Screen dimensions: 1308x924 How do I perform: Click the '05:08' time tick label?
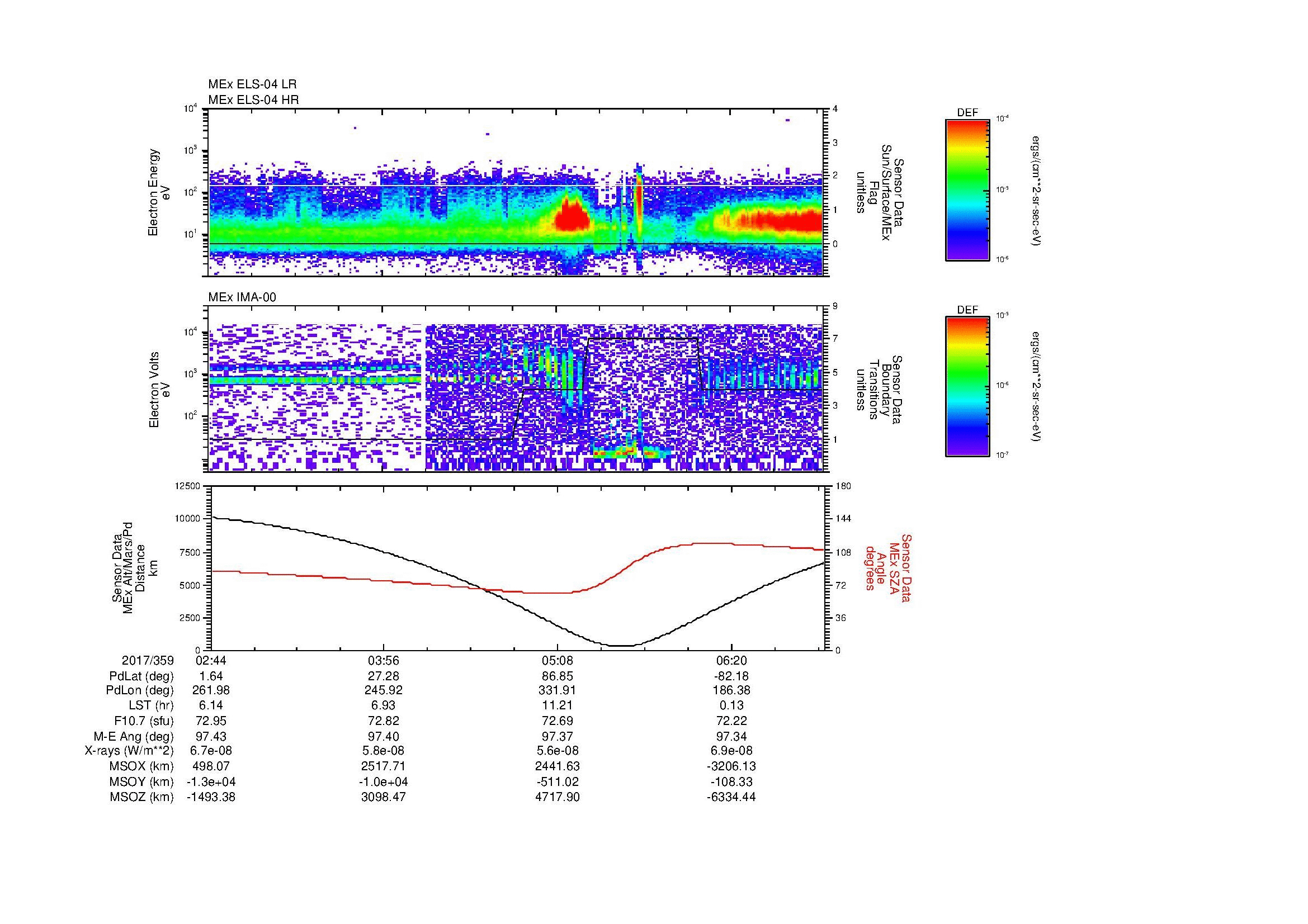point(557,660)
